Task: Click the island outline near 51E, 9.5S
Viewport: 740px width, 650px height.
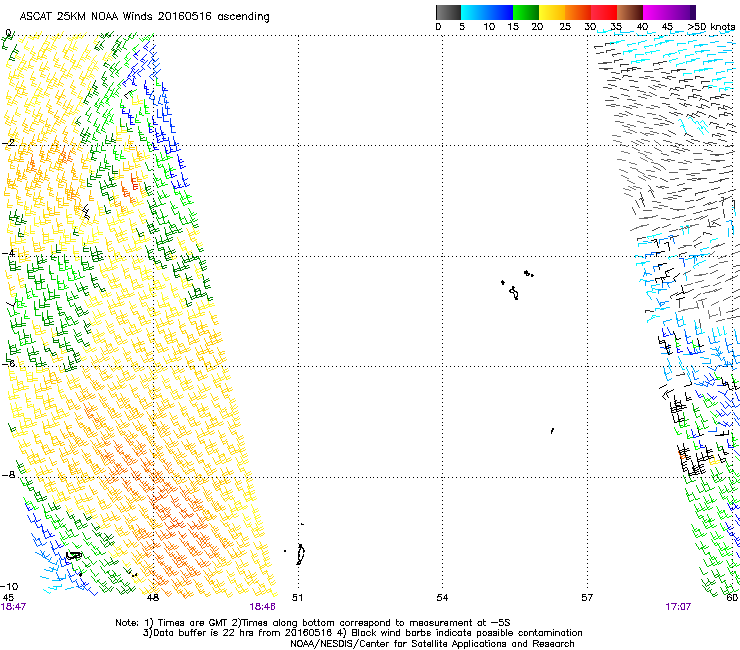Action: tap(301, 554)
